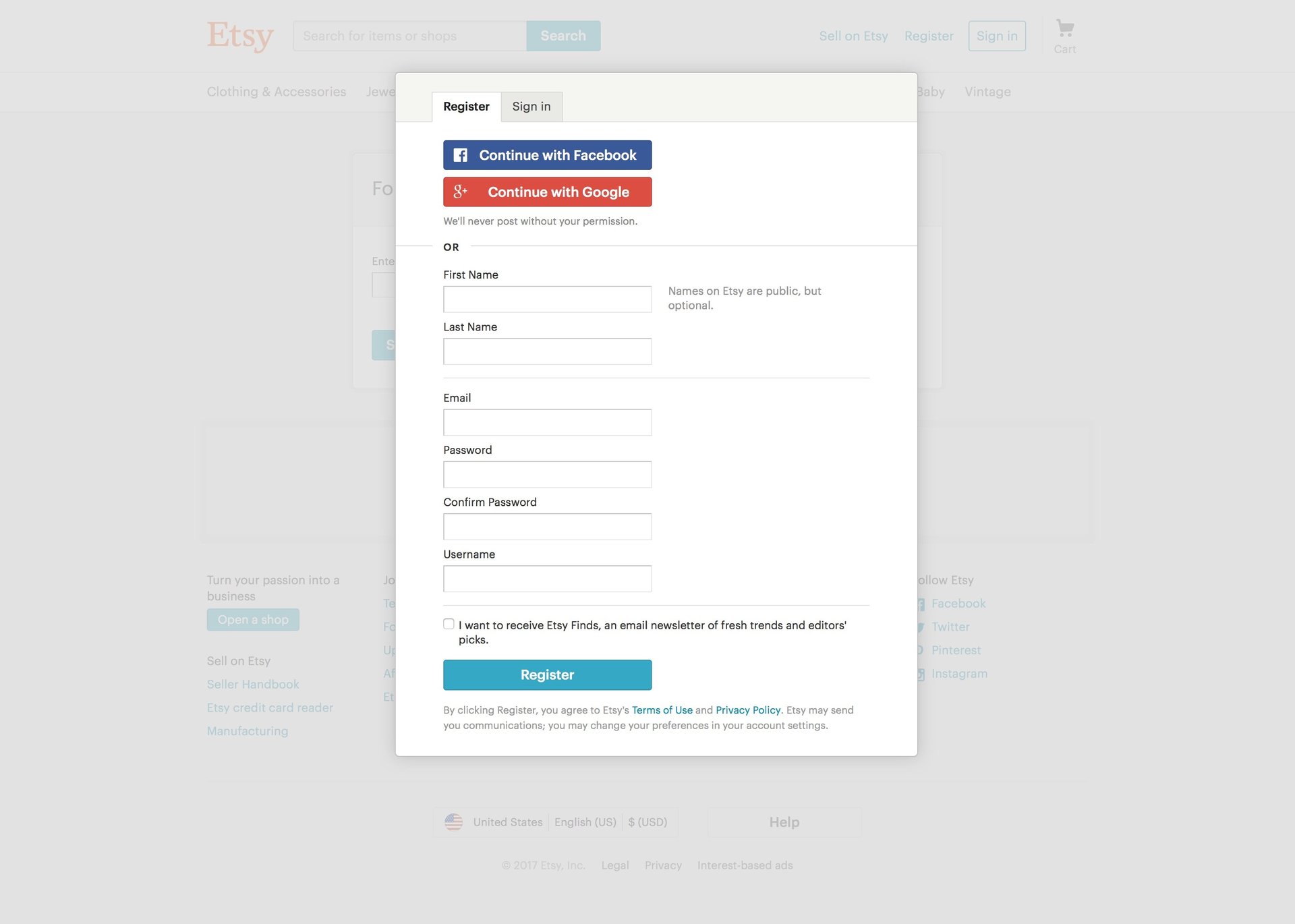
Task: Open the $ (USD) currency selector
Action: 648,821
